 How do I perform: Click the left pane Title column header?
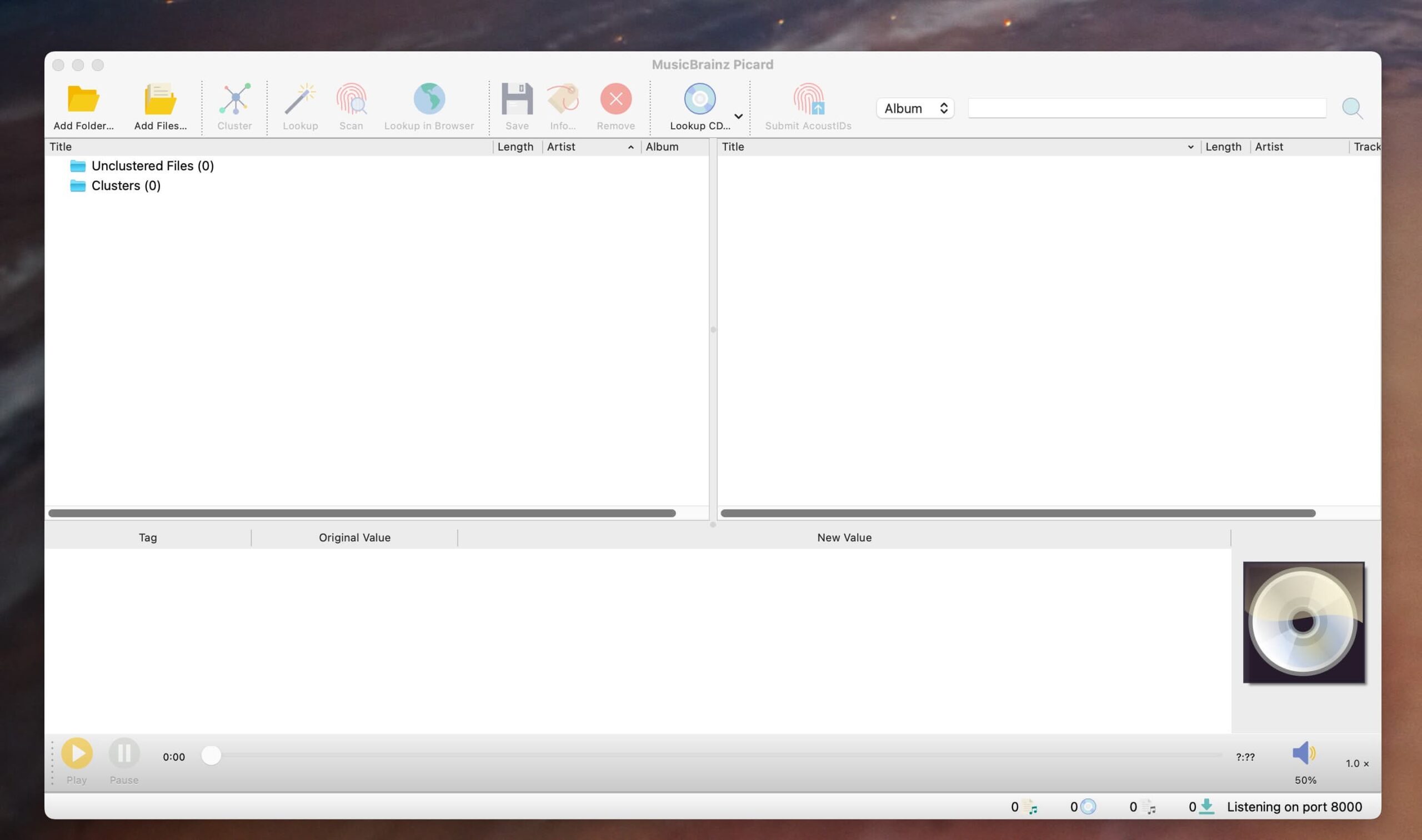click(x=268, y=147)
